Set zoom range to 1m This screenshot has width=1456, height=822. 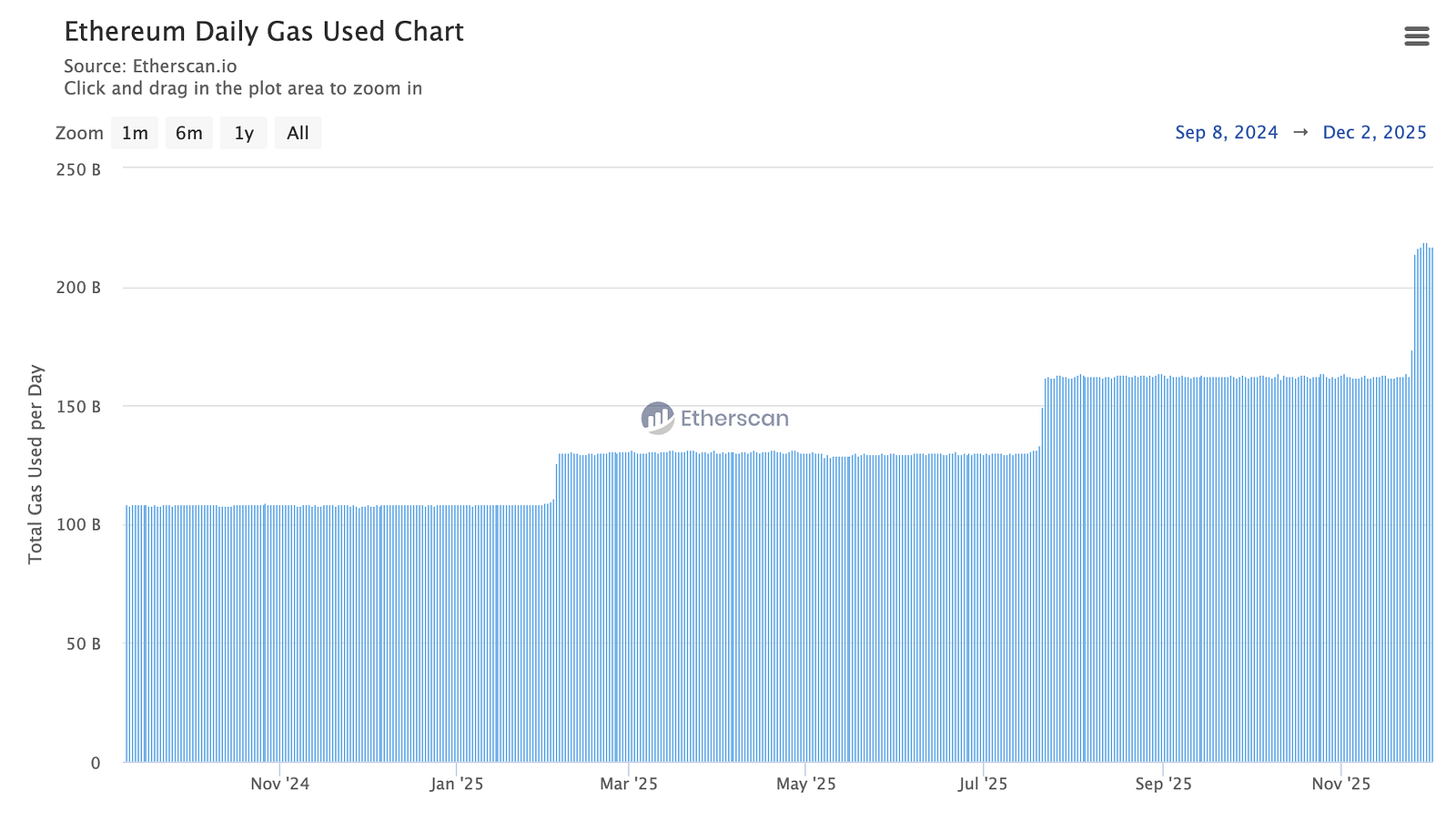135,133
